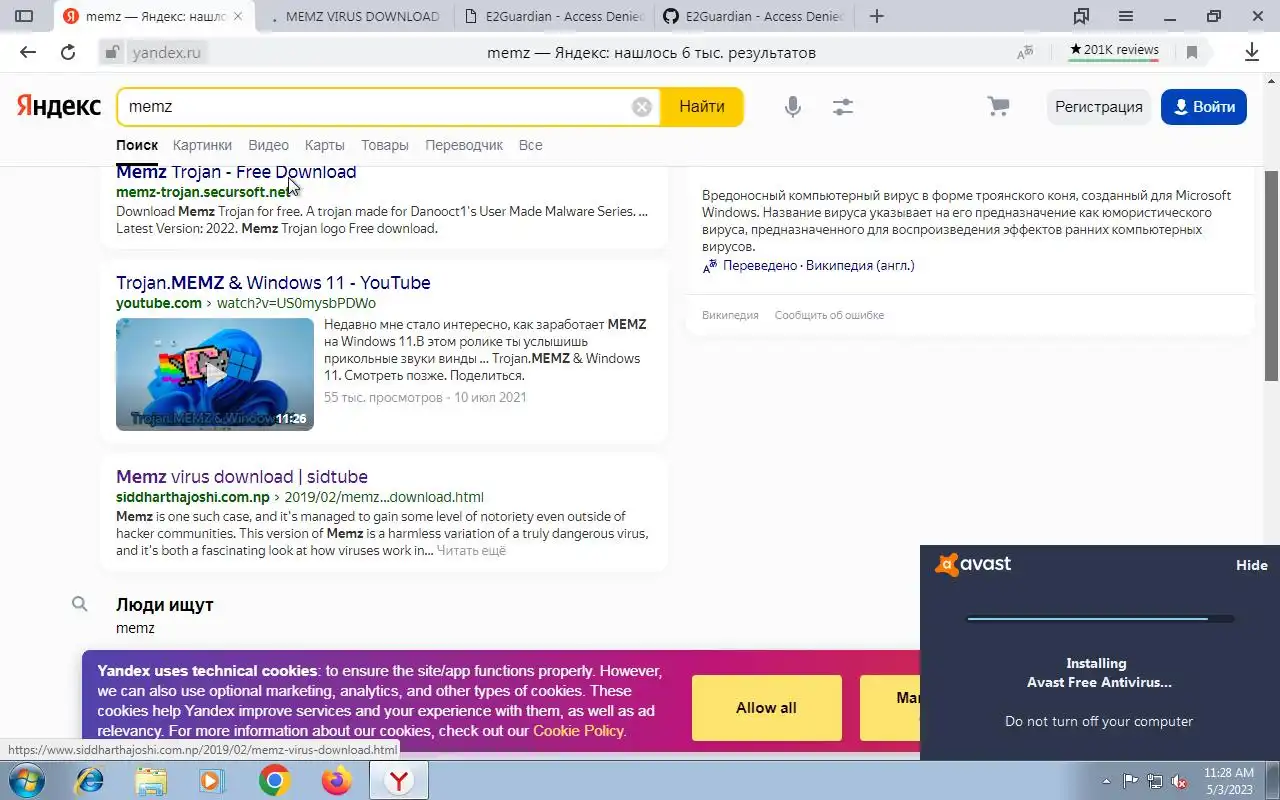The height and width of the screenshot is (800, 1280).
Task: Open search settings sliders icon
Action: point(843,107)
